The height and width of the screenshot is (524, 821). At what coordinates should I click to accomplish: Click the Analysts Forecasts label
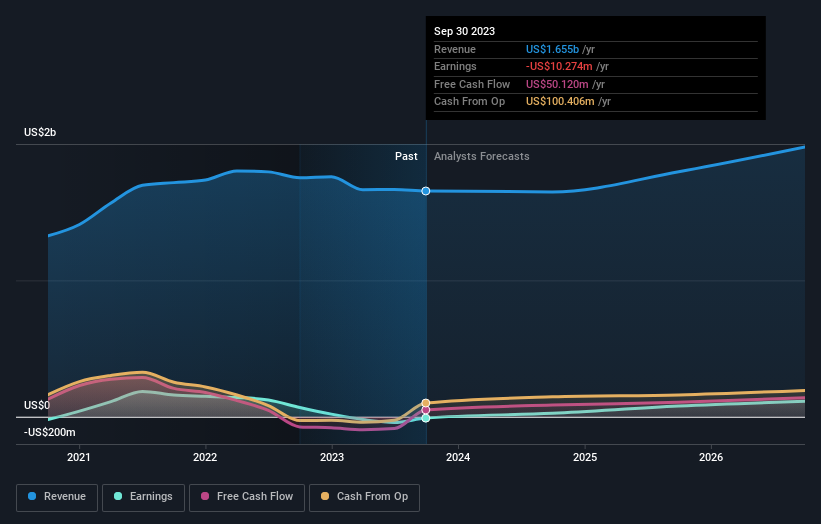pos(482,156)
